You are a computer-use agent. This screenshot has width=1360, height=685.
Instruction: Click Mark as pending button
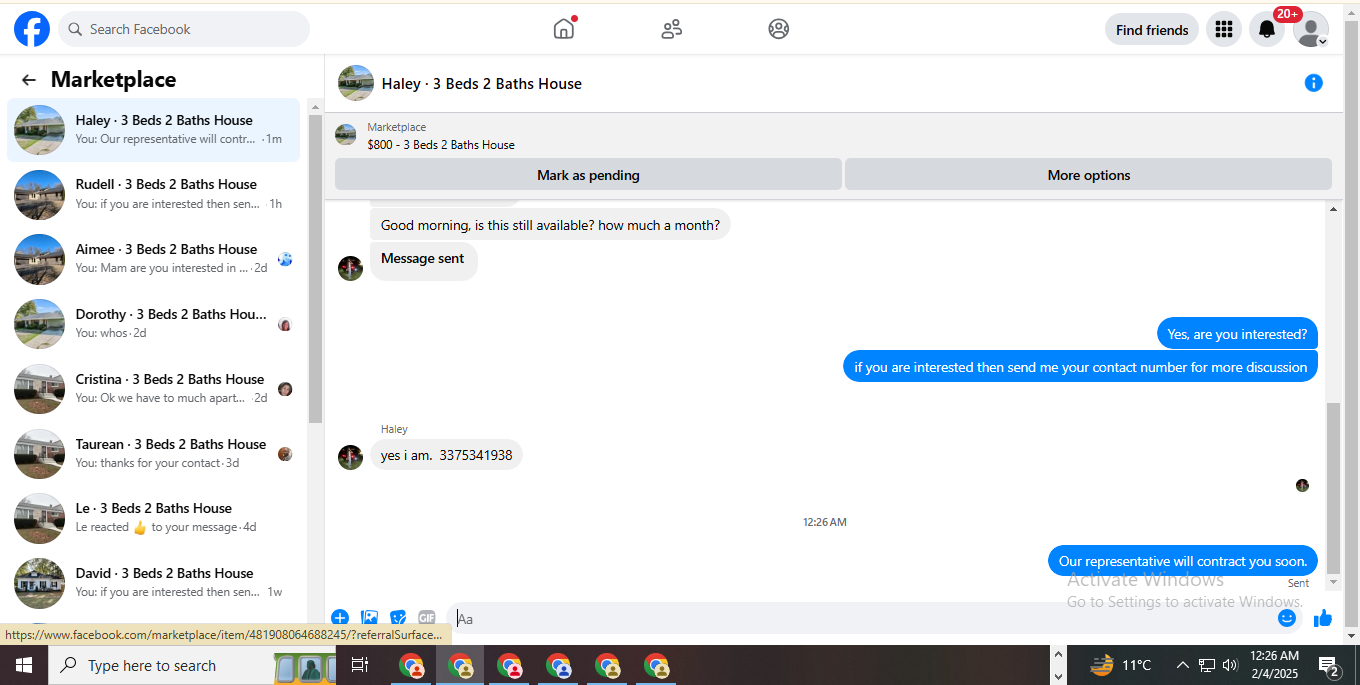(588, 175)
